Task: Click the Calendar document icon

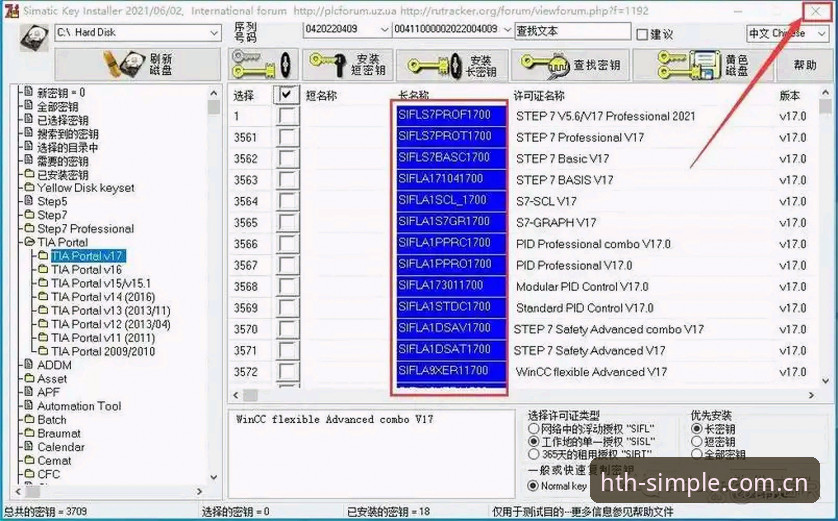Action: pyautogui.click(x=29, y=446)
